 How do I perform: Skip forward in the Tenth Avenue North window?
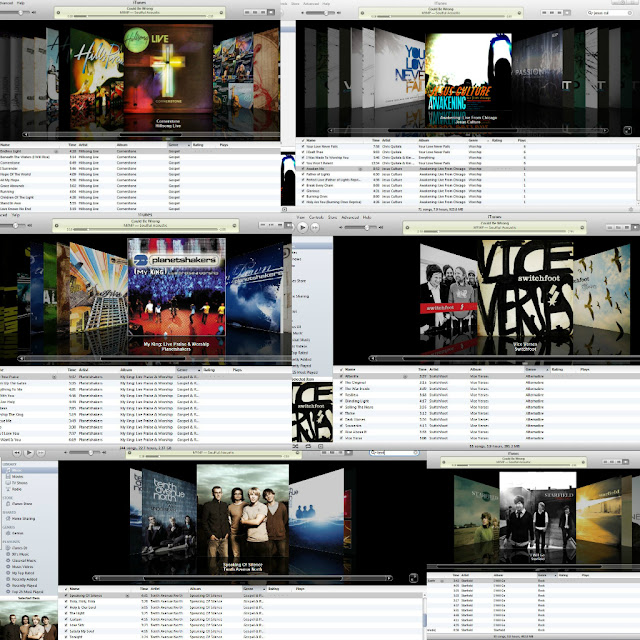[x=41, y=453]
